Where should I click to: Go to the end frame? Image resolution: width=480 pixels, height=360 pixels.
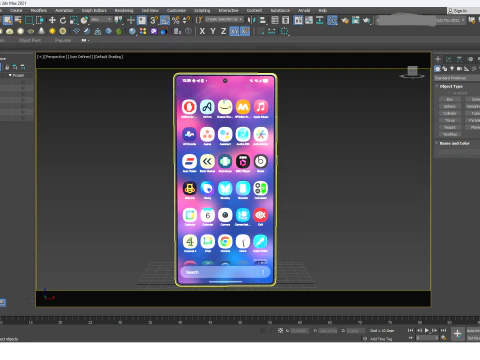pos(443,330)
